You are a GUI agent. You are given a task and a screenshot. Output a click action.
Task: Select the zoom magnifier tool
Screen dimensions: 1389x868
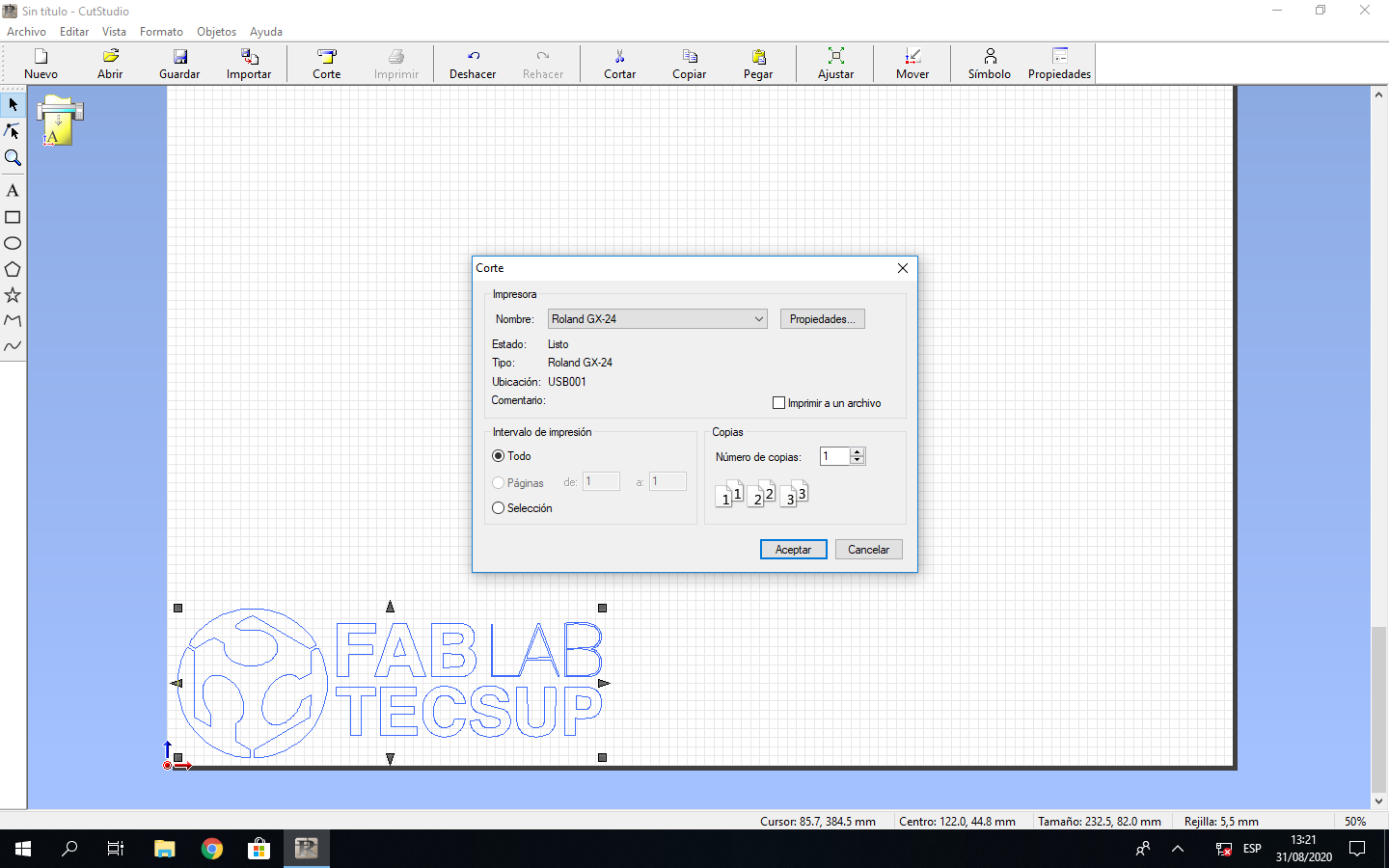[x=13, y=157]
